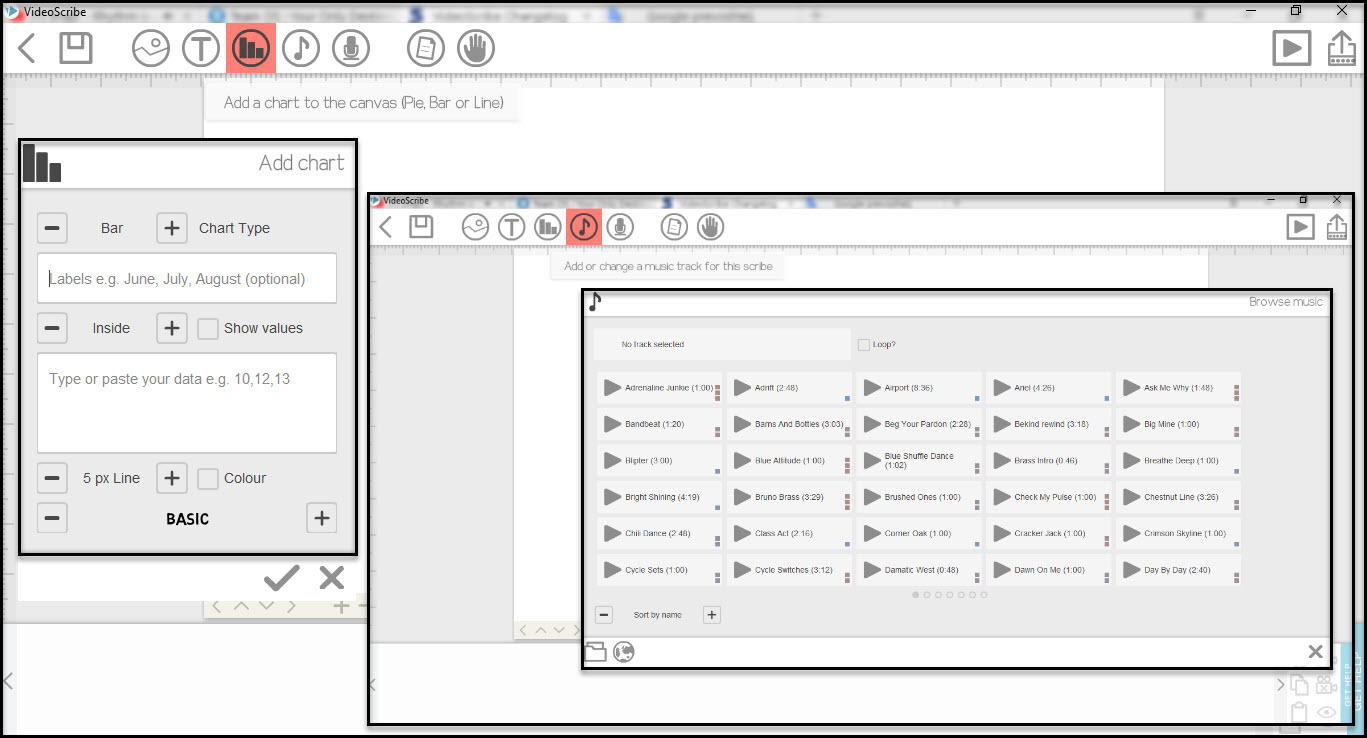Save the scribe in the chart window toolbar
The height and width of the screenshot is (738, 1367).
[76, 47]
